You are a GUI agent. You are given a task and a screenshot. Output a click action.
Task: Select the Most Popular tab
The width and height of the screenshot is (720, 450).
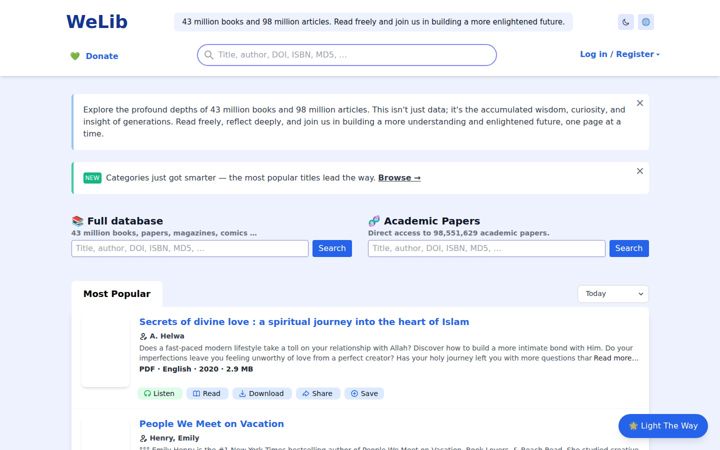pos(117,294)
